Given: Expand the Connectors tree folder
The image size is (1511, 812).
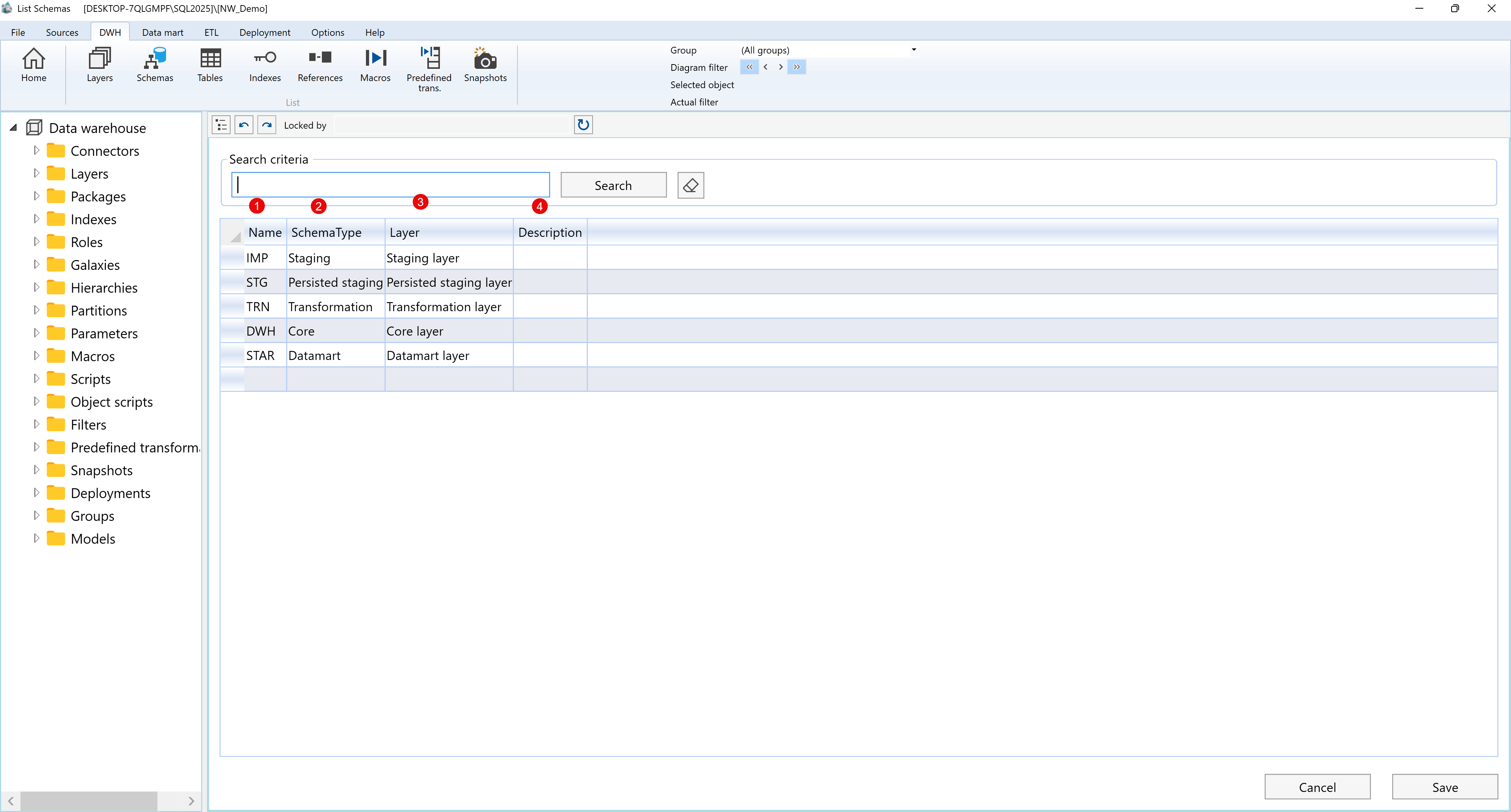Looking at the screenshot, I should 36,151.
